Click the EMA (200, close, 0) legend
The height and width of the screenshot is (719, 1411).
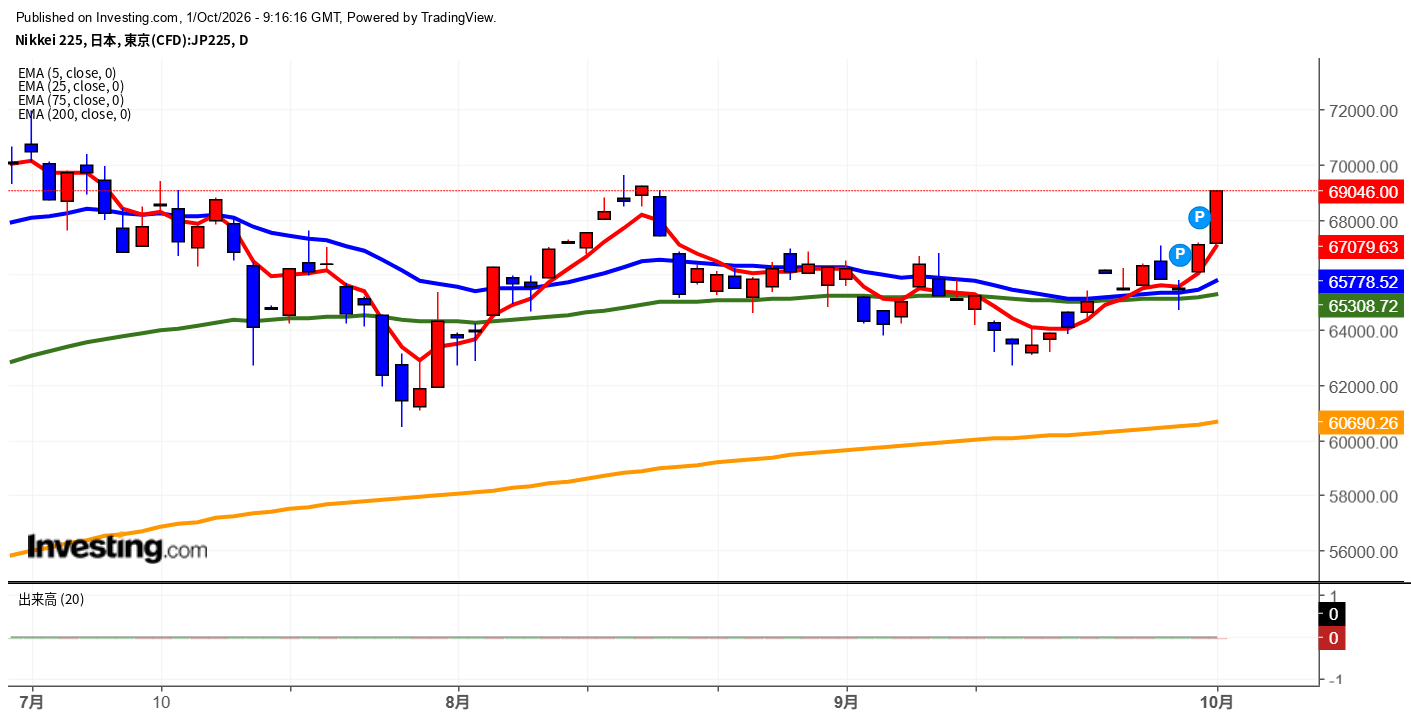coord(75,114)
